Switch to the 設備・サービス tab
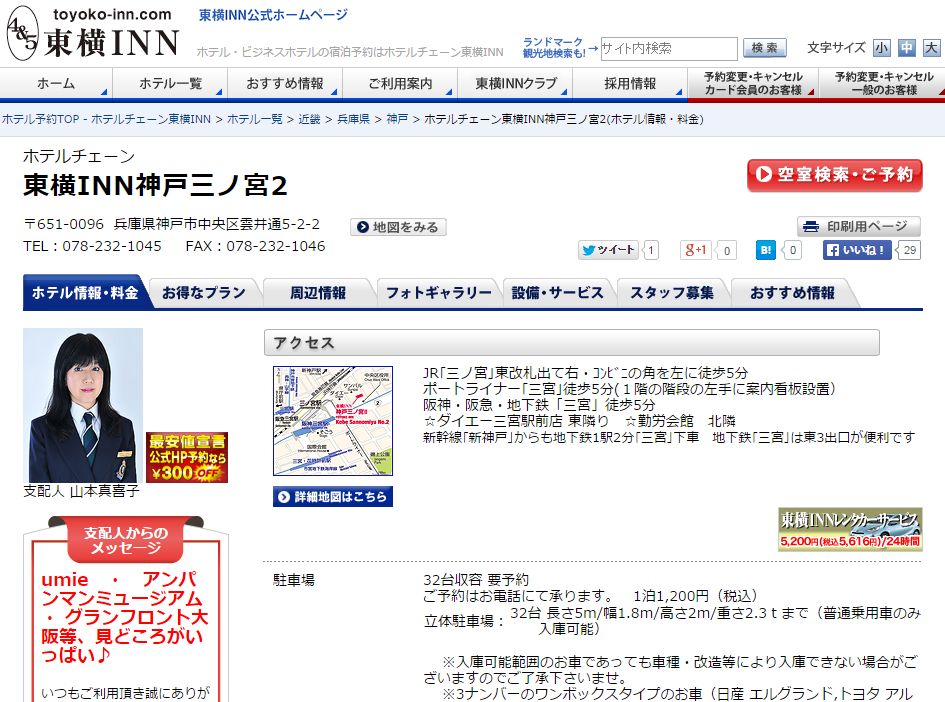 557,293
